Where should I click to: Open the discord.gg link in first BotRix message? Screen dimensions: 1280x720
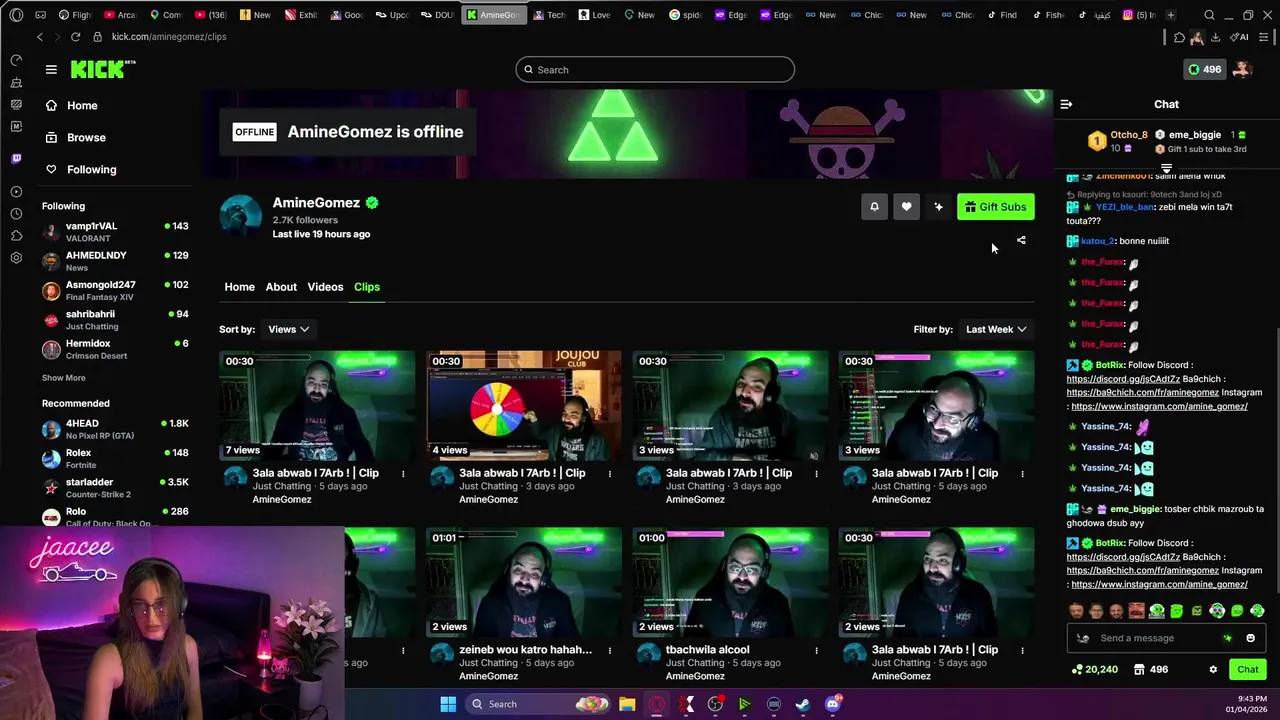point(1123,379)
